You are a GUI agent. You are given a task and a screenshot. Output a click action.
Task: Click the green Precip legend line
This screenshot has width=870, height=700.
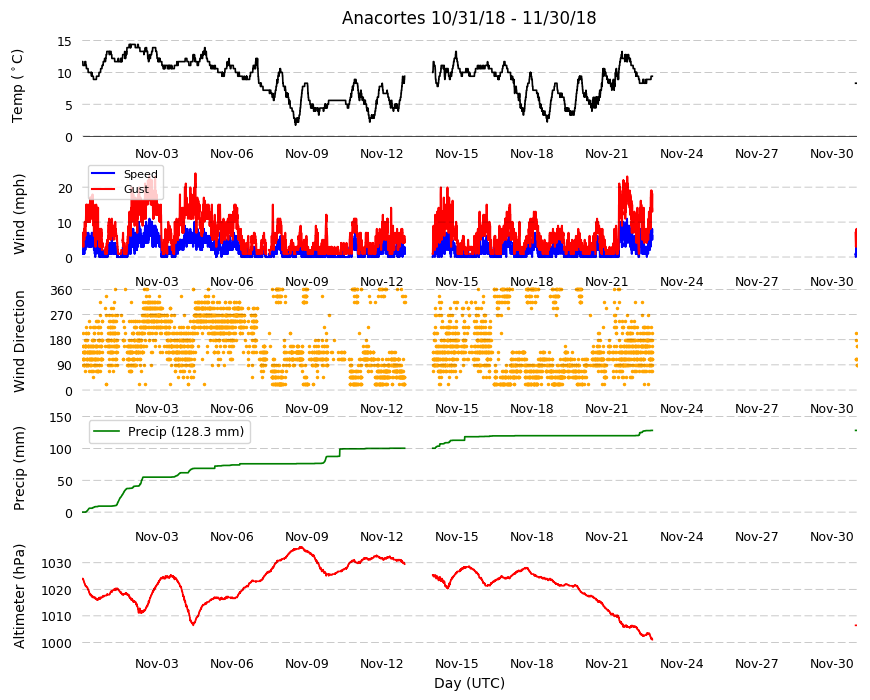tap(107, 431)
